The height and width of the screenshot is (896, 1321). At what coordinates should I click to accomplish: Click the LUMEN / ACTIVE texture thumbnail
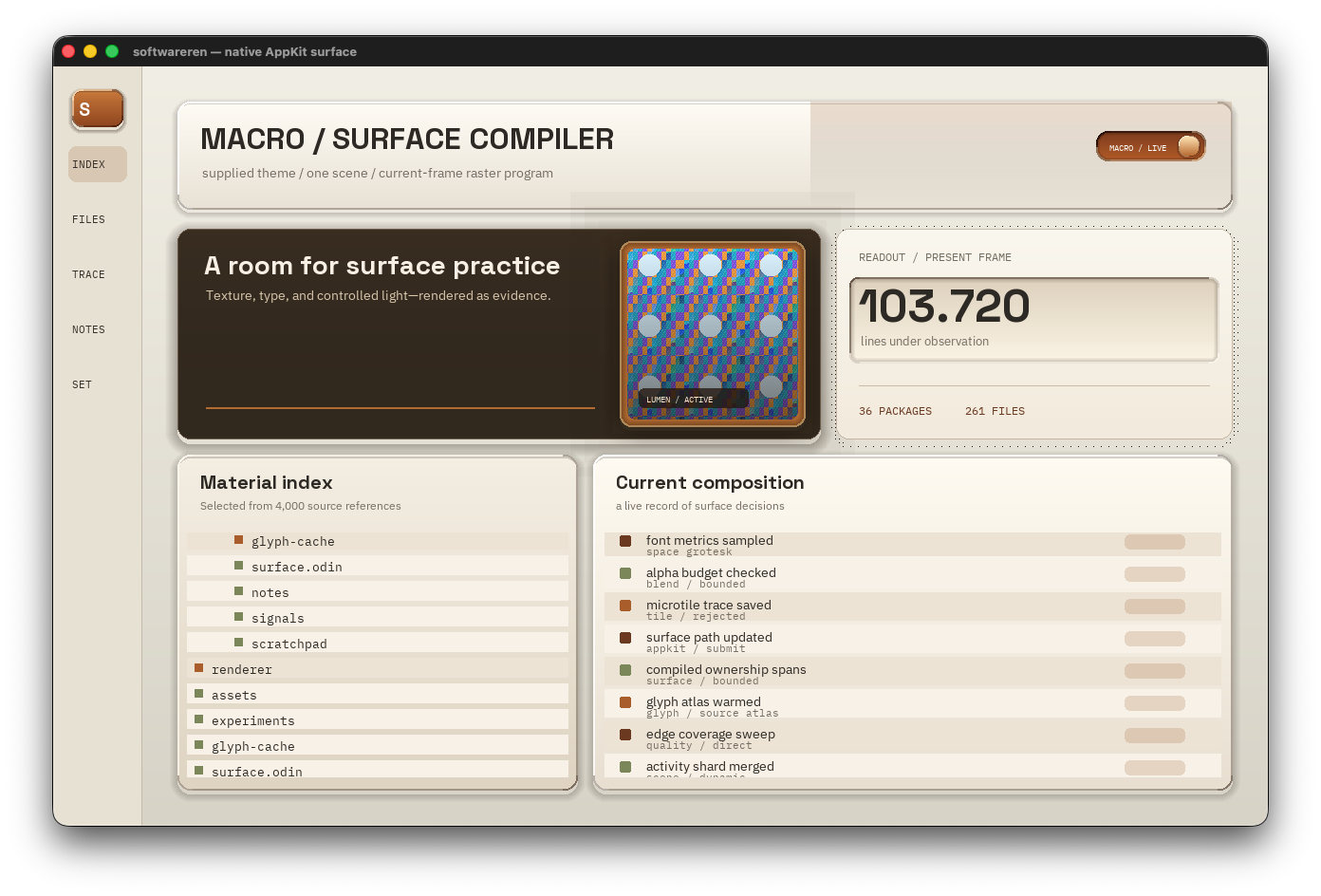pos(713,333)
